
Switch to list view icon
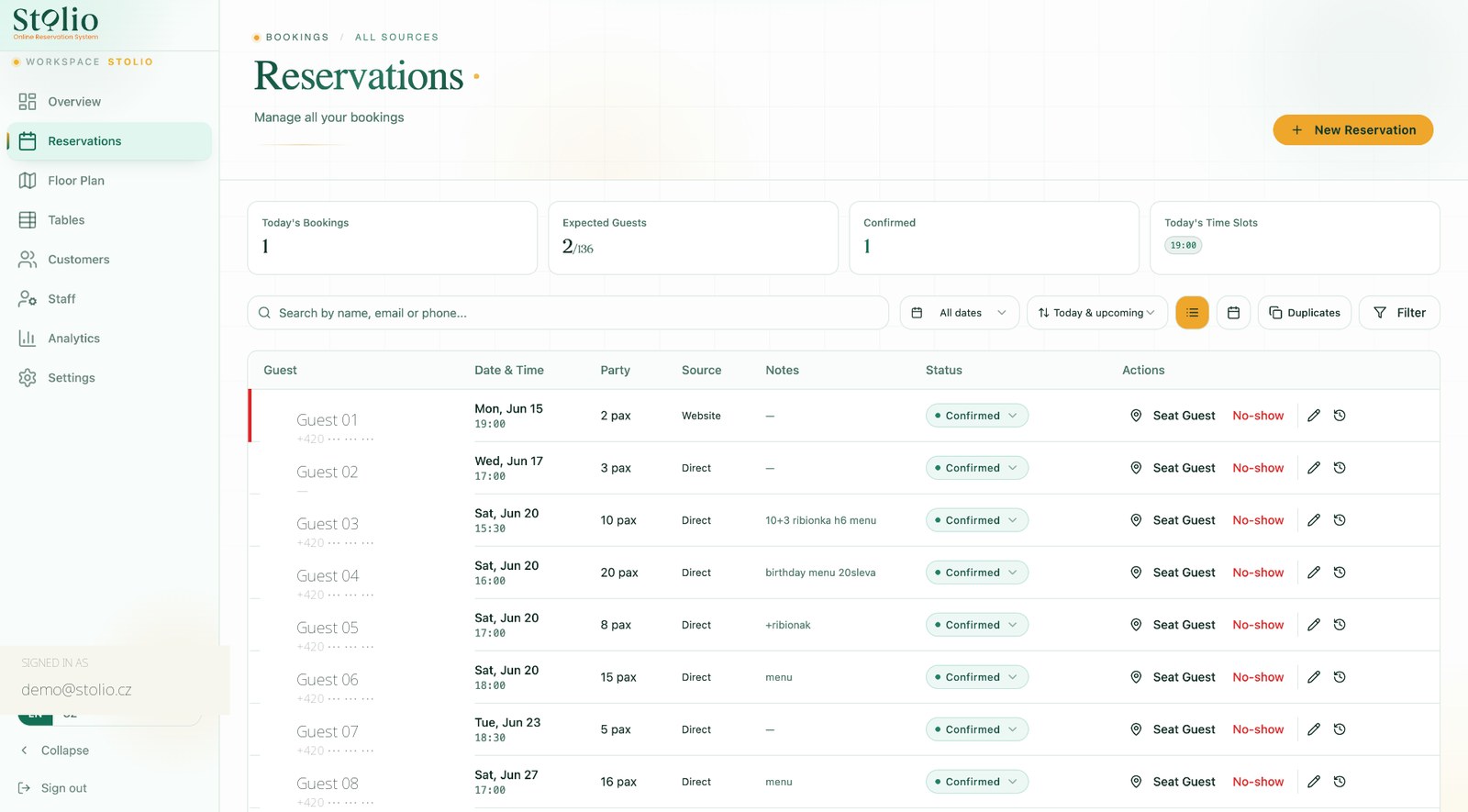pyautogui.click(x=1192, y=313)
